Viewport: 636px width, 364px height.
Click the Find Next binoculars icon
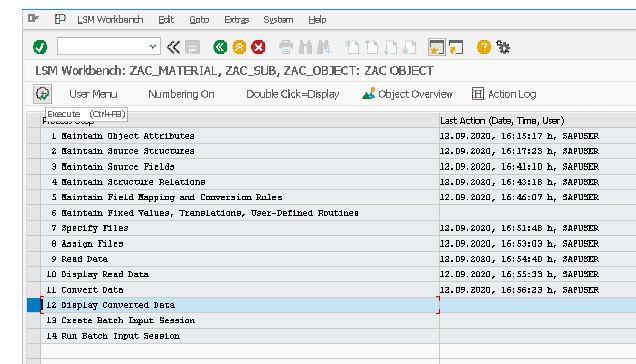click(324, 47)
